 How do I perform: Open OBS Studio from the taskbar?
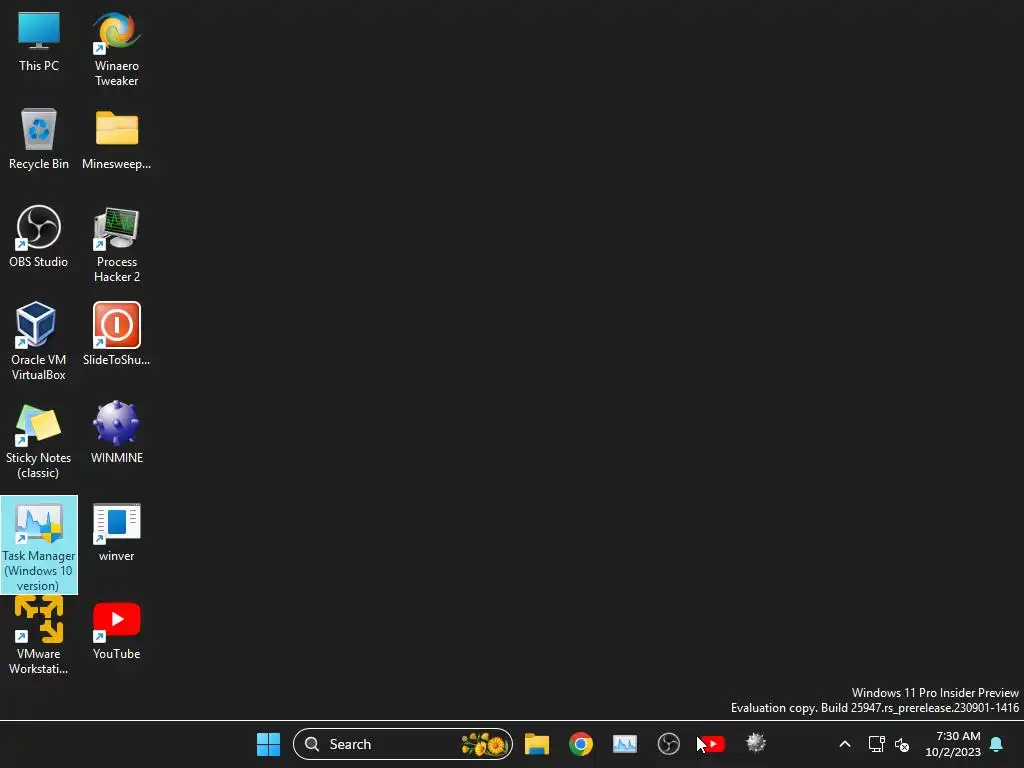tap(669, 744)
